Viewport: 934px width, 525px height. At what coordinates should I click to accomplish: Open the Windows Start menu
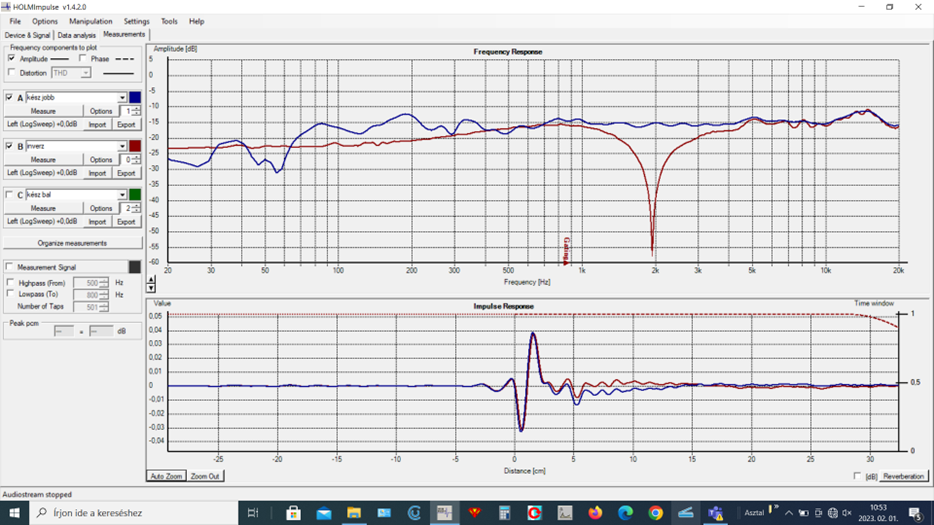14,512
